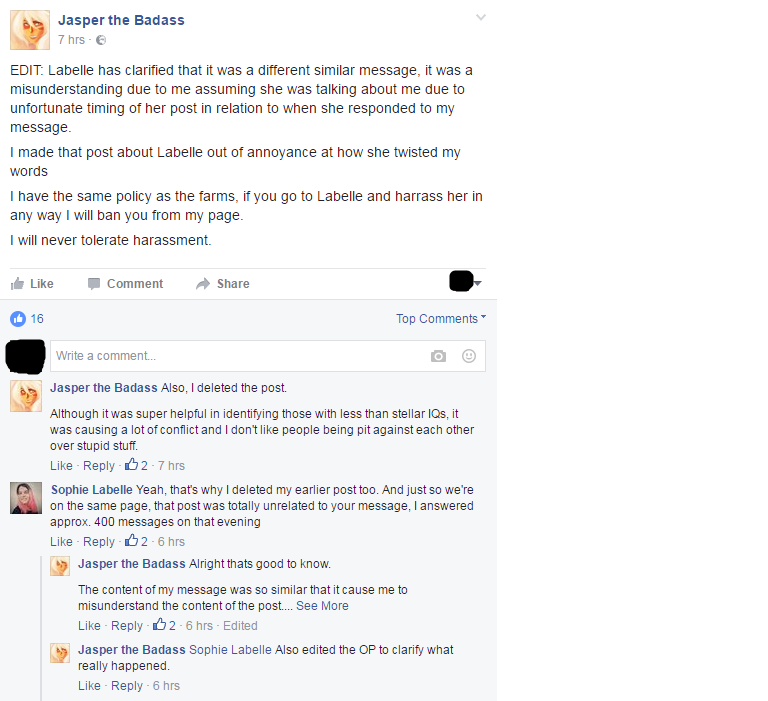The height and width of the screenshot is (701, 768).
Task: Click the camera icon in the comment box
Action: click(438, 356)
